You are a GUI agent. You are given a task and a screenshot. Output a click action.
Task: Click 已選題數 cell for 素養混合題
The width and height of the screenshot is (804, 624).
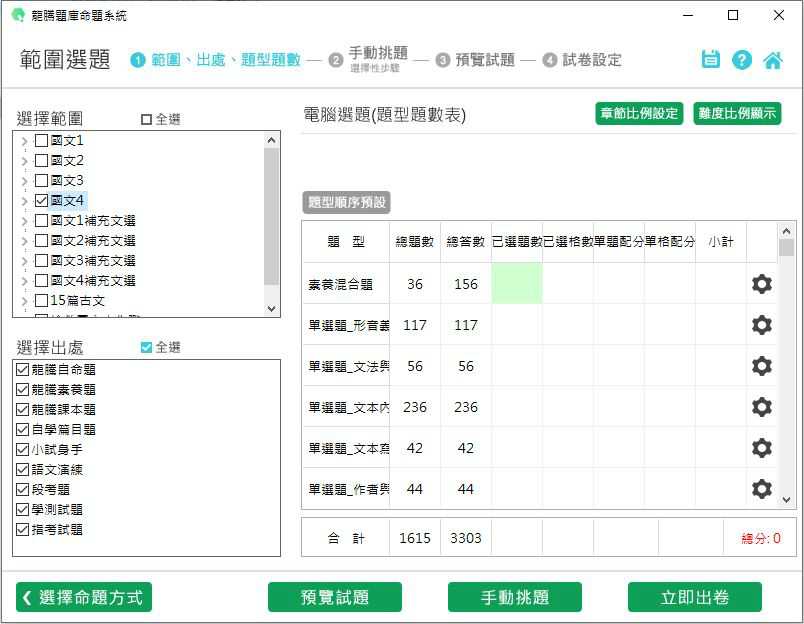coord(517,284)
